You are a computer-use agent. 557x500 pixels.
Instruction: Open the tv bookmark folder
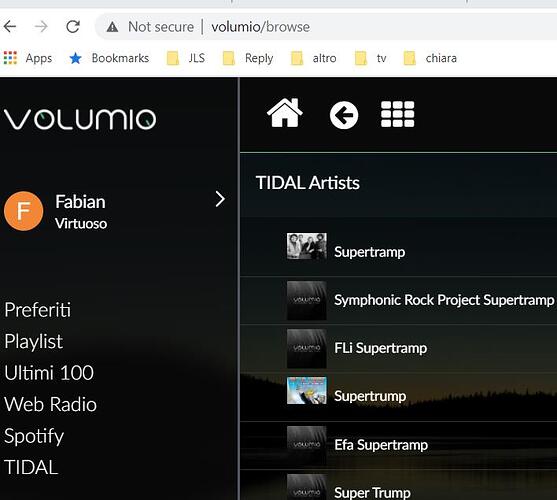[x=371, y=58]
